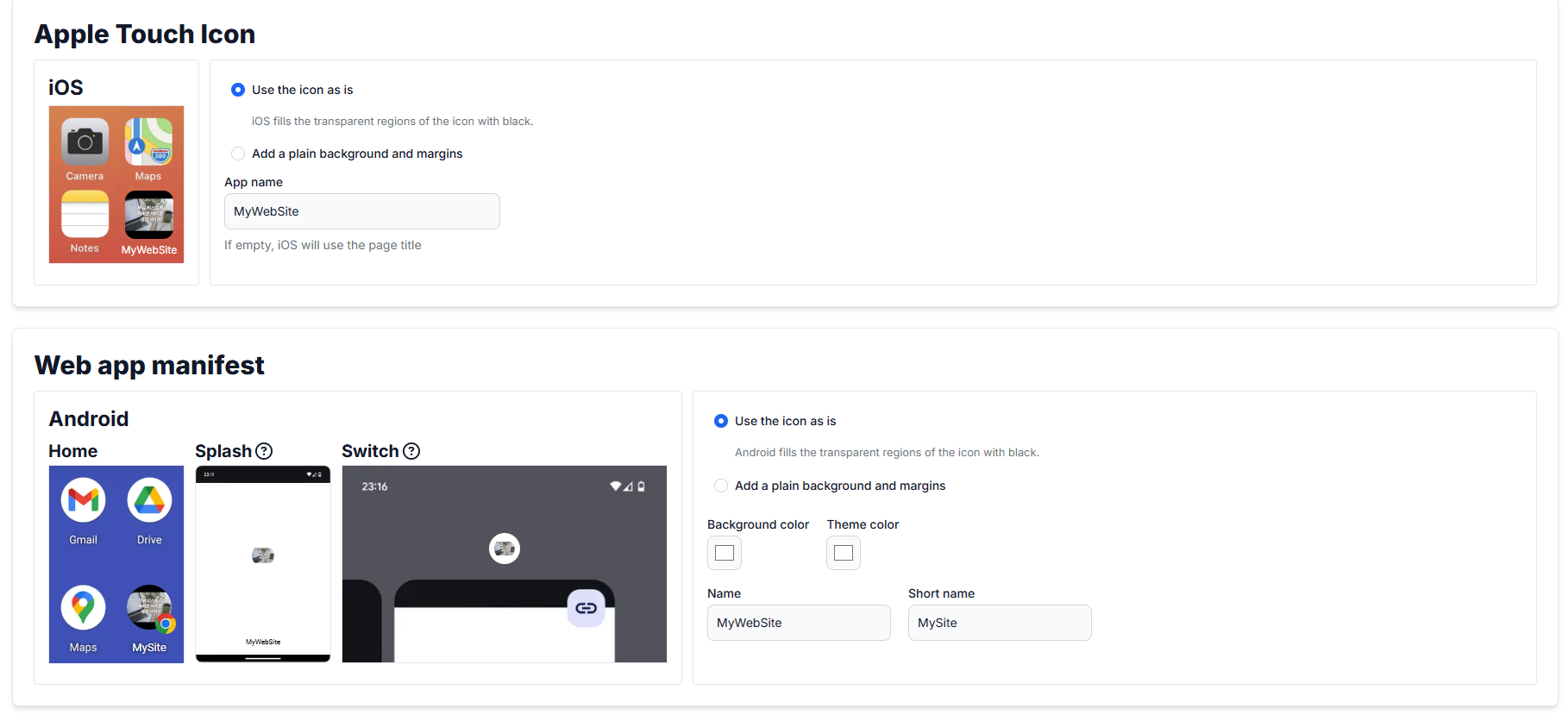Click the 'Android' heading

tap(89, 418)
